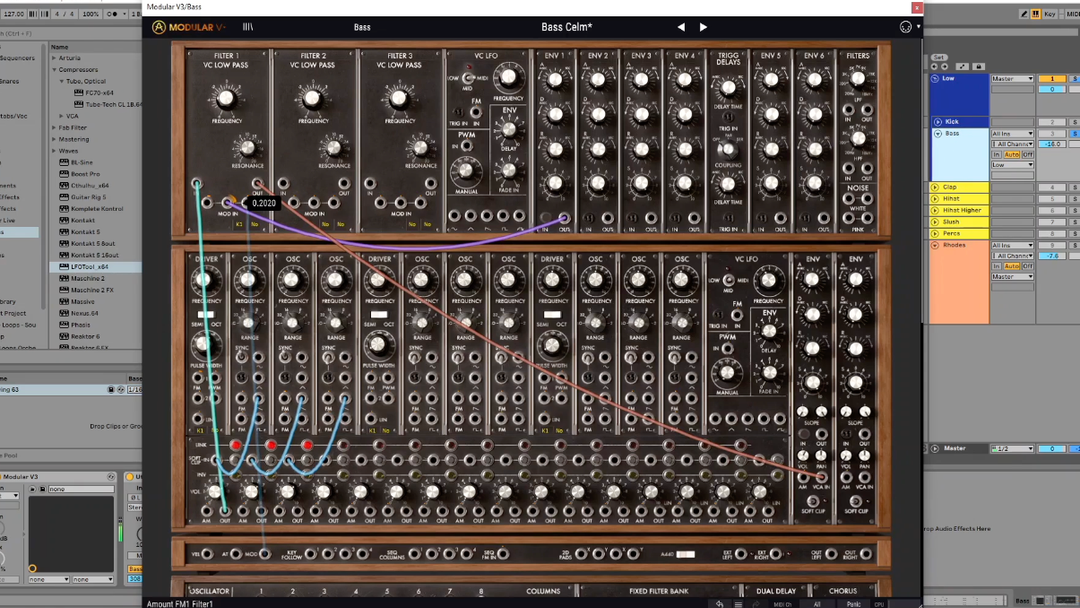Viewport: 1080px width, 608px height.
Task: Click the Draw Mode pencil icon
Action: (x=1023, y=14)
